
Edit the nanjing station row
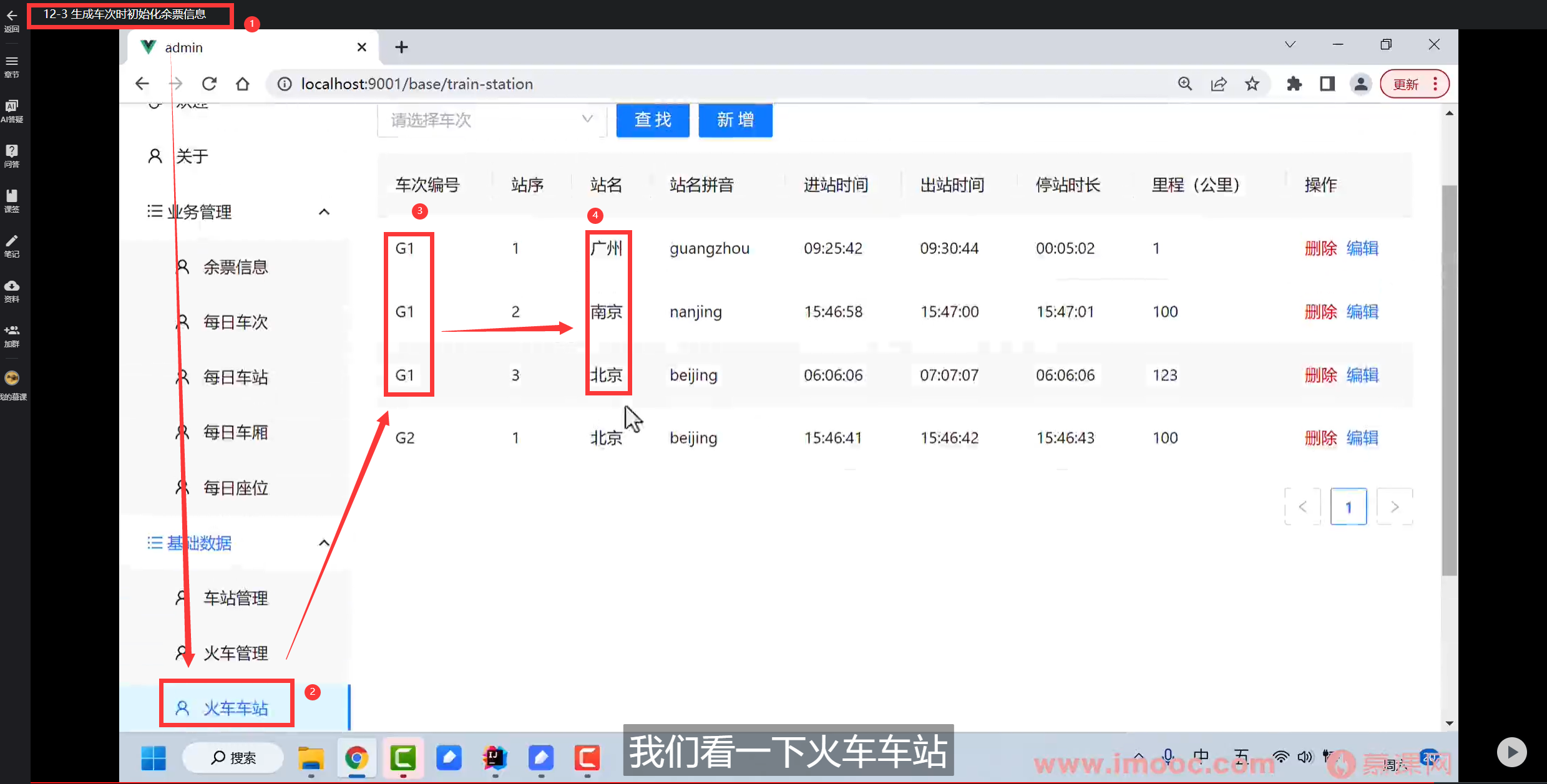(x=1362, y=311)
